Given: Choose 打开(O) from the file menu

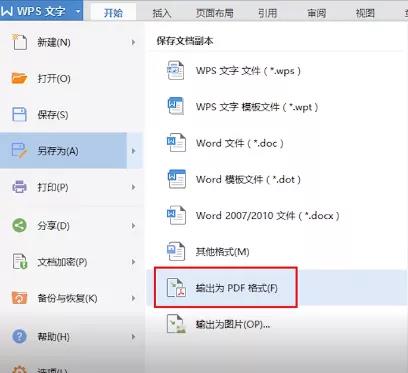Looking at the screenshot, I should click(54, 79).
